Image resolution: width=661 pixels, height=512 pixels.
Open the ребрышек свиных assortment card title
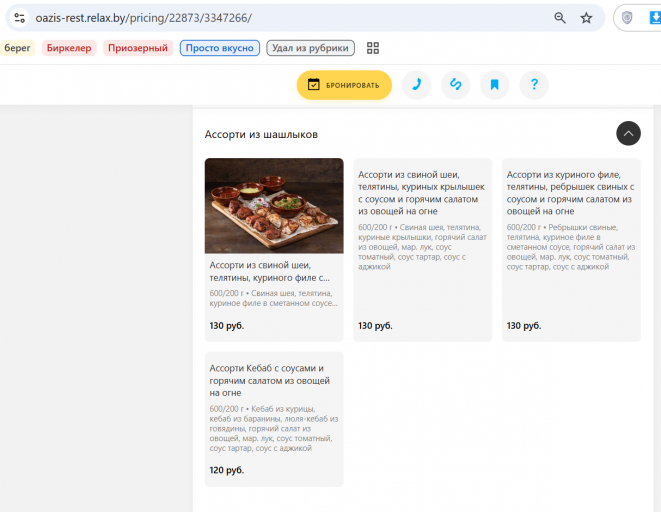point(570,193)
